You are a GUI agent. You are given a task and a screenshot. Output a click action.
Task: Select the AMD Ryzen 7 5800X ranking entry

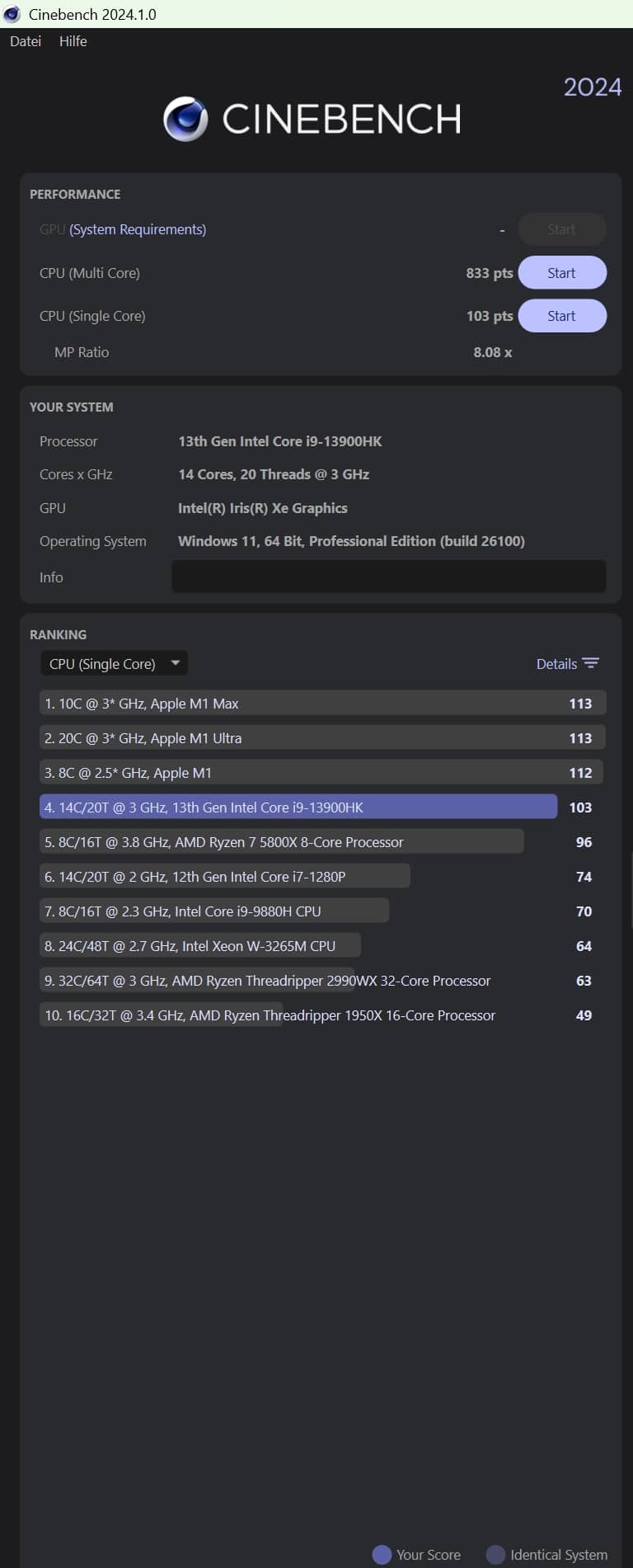pyautogui.click(x=281, y=842)
